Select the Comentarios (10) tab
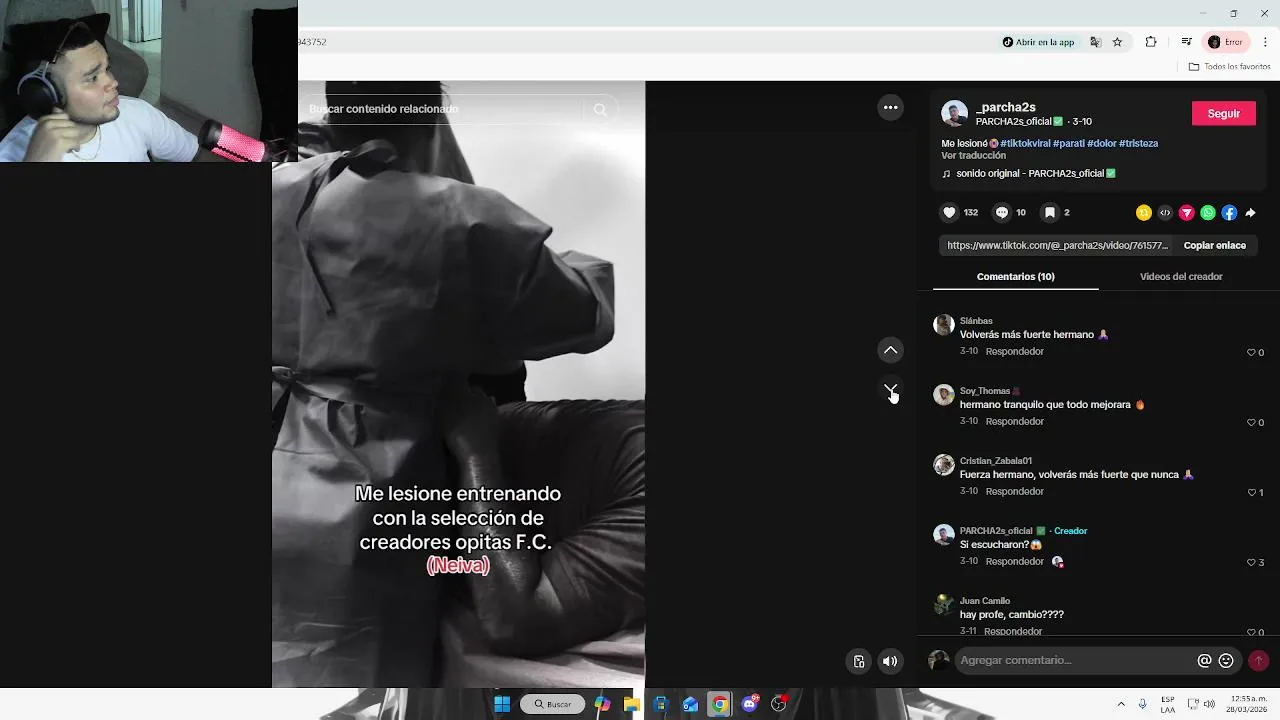The height and width of the screenshot is (720, 1280). [1015, 277]
